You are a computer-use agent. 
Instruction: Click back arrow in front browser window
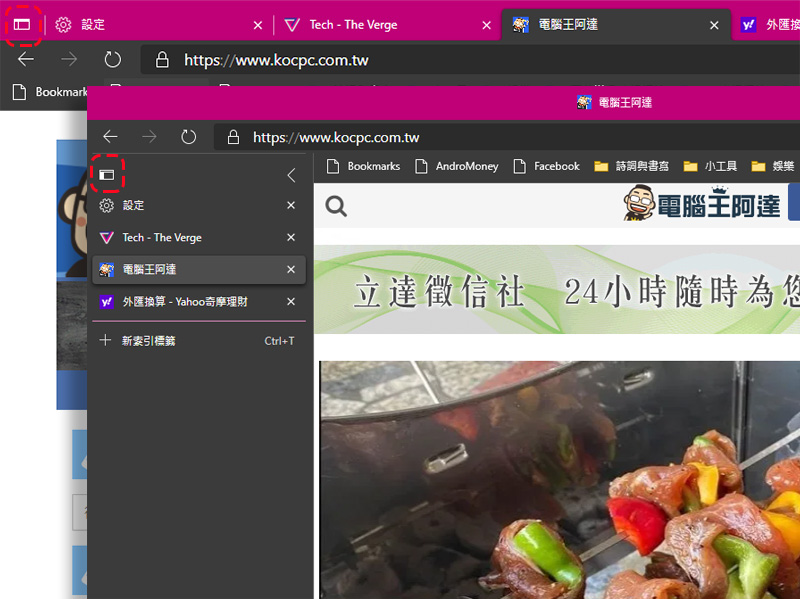[x=110, y=137]
